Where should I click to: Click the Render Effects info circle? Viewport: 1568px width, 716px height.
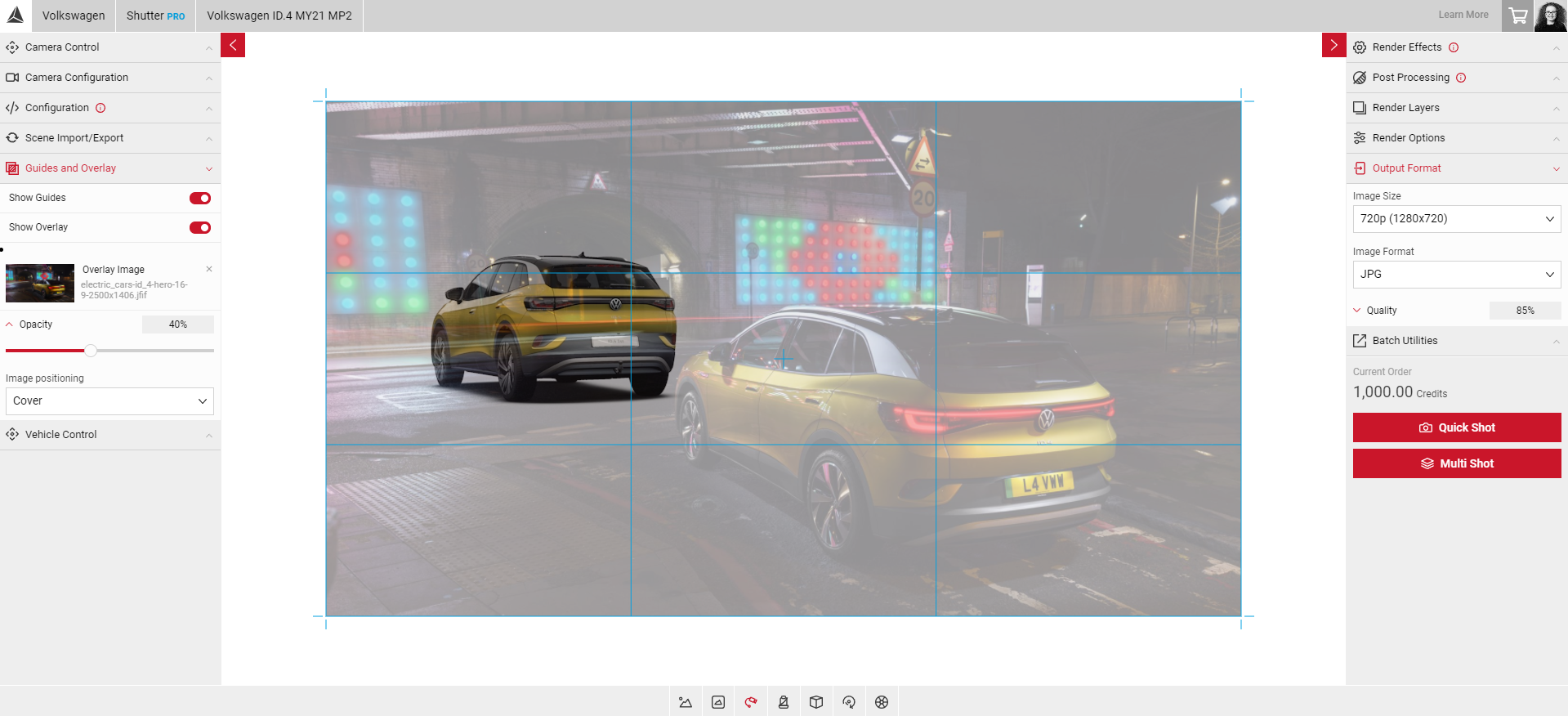pyautogui.click(x=1454, y=47)
